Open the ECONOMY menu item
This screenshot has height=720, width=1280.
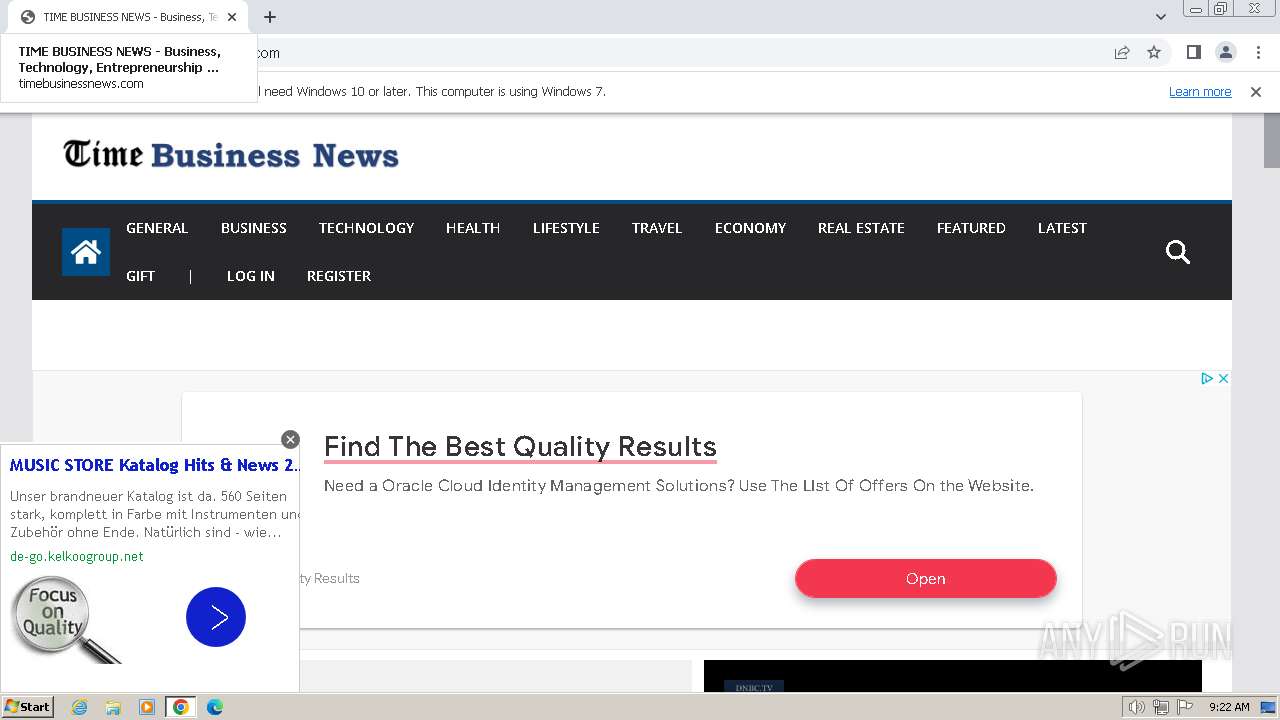tap(750, 228)
